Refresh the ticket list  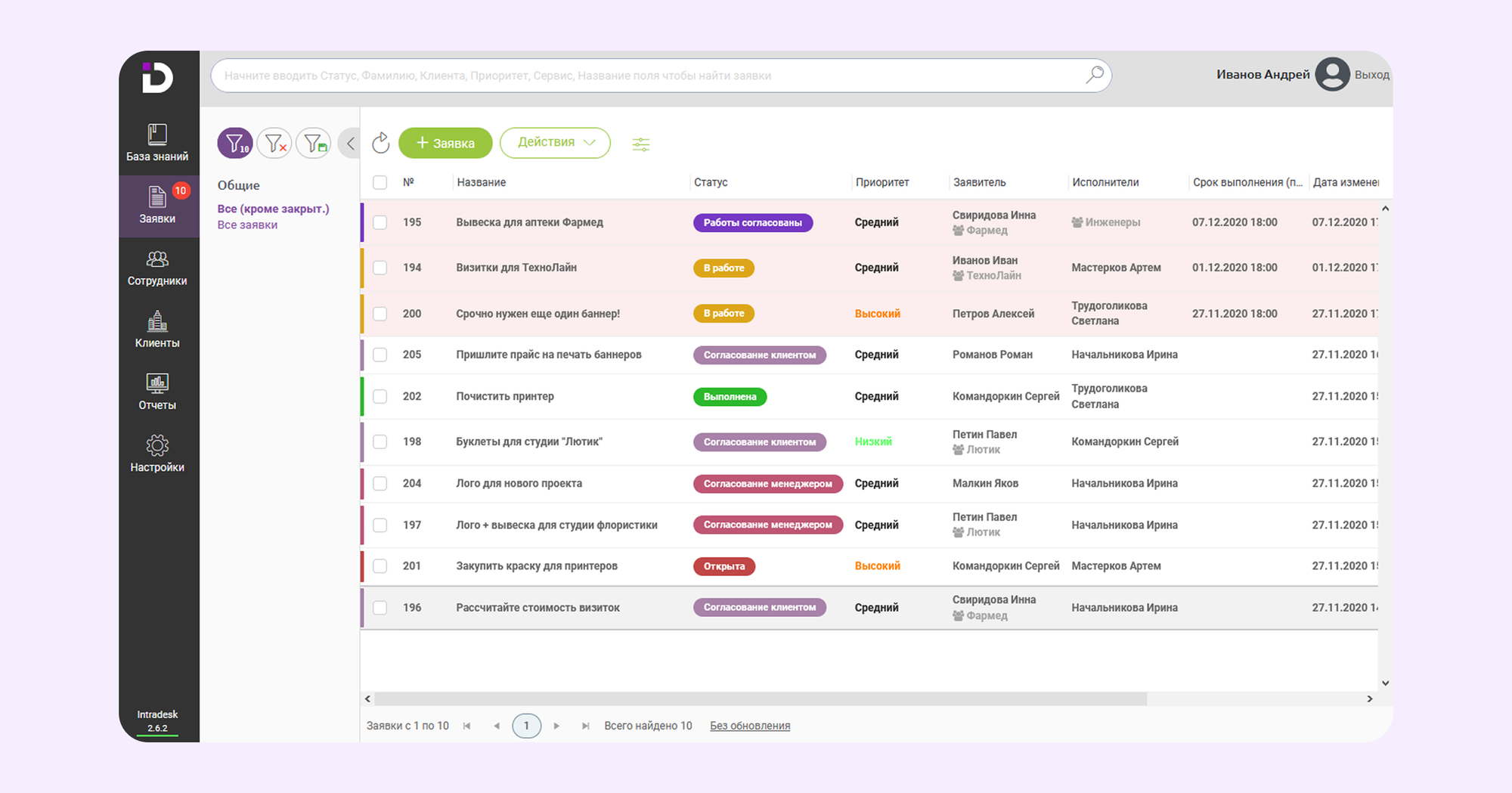coord(381,143)
